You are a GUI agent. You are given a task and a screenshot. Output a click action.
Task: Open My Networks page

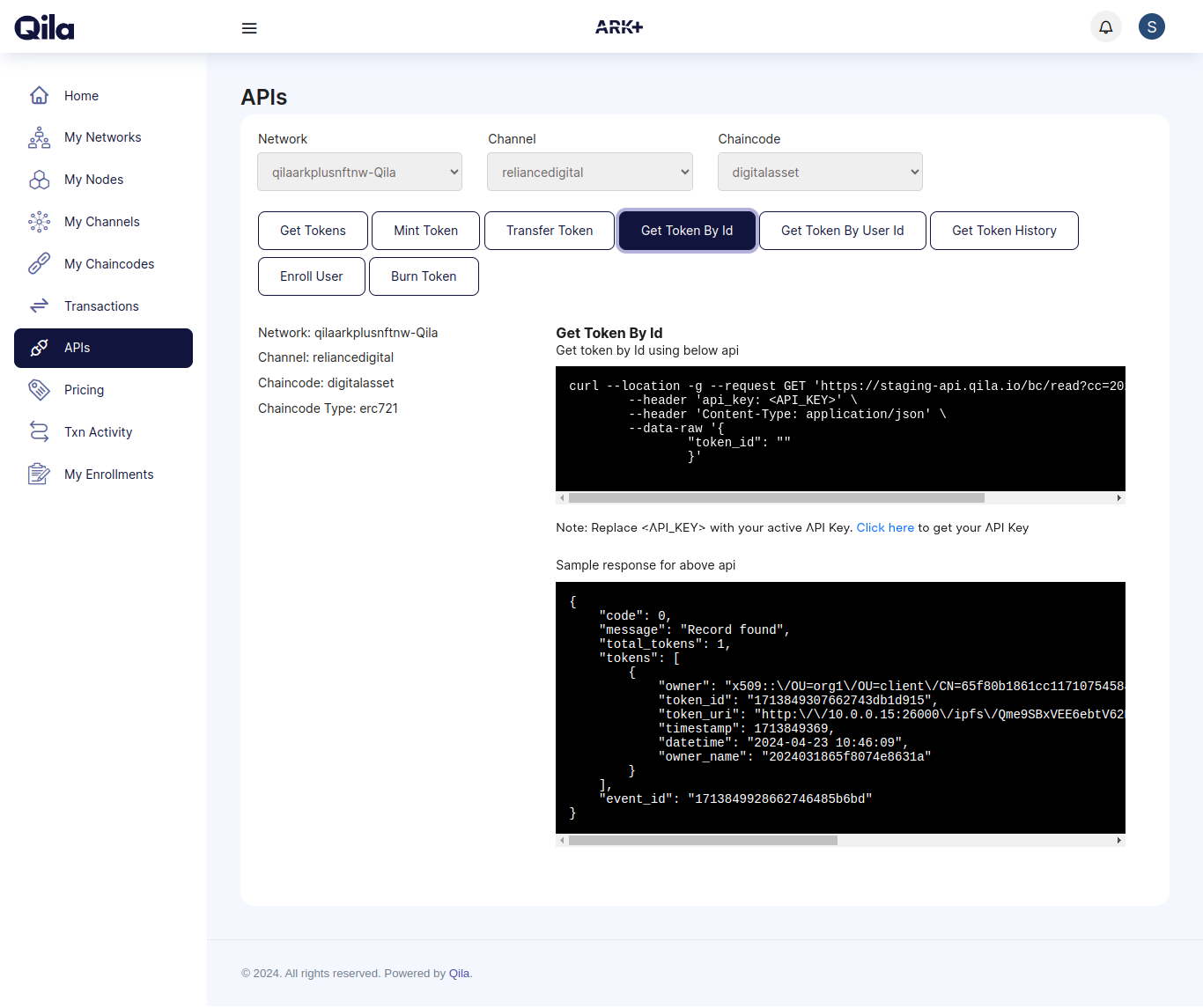tap(103, 137)
